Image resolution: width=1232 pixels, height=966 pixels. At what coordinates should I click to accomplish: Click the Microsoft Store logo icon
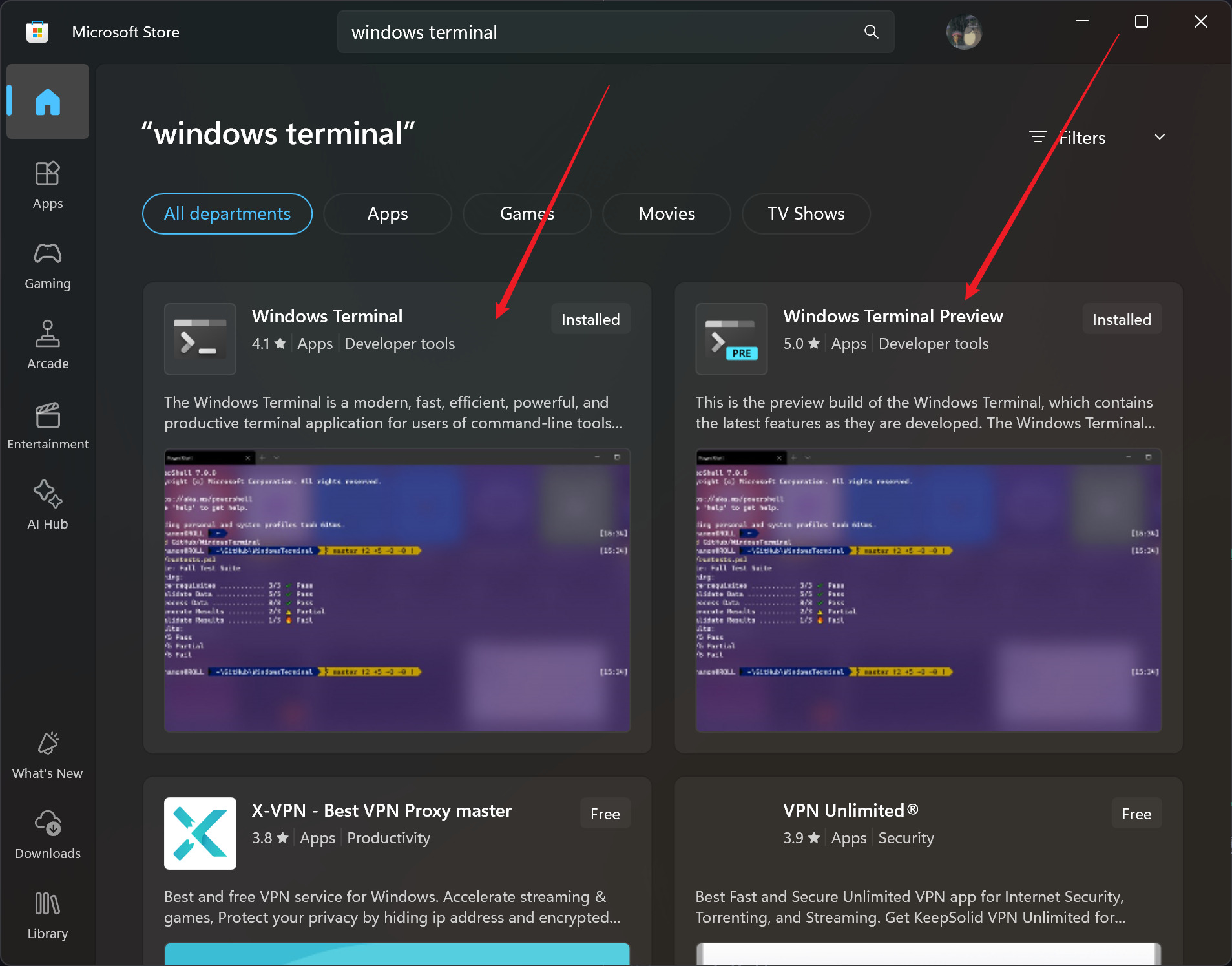[37, 32]
